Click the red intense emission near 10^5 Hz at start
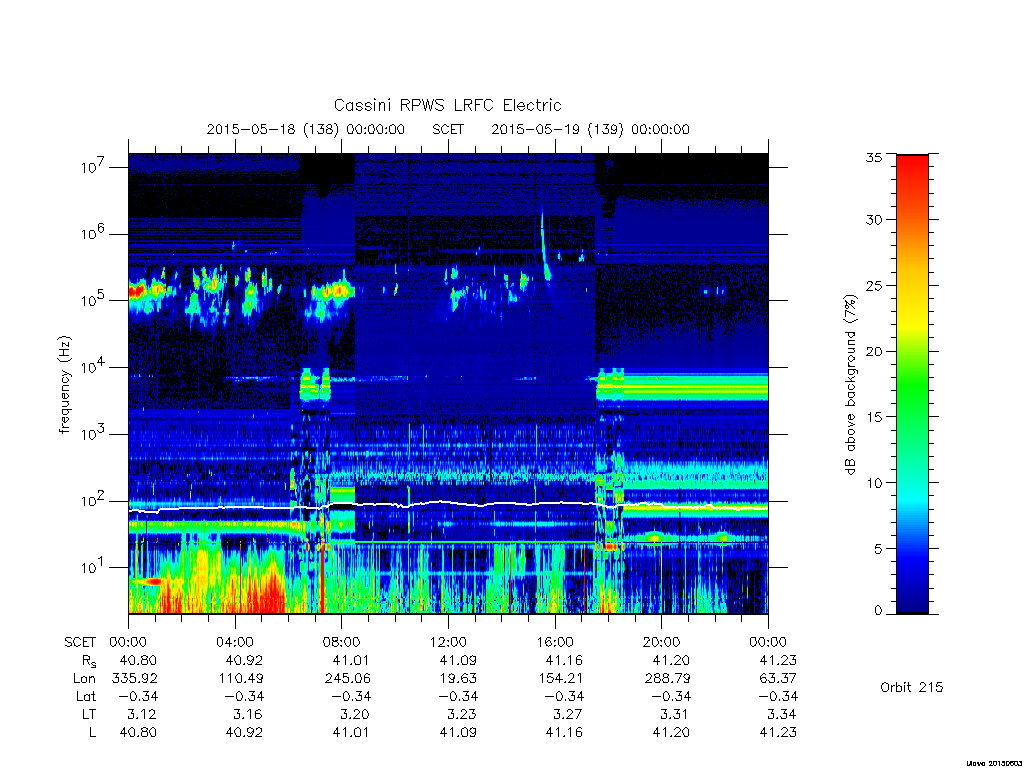 [137, 291]
